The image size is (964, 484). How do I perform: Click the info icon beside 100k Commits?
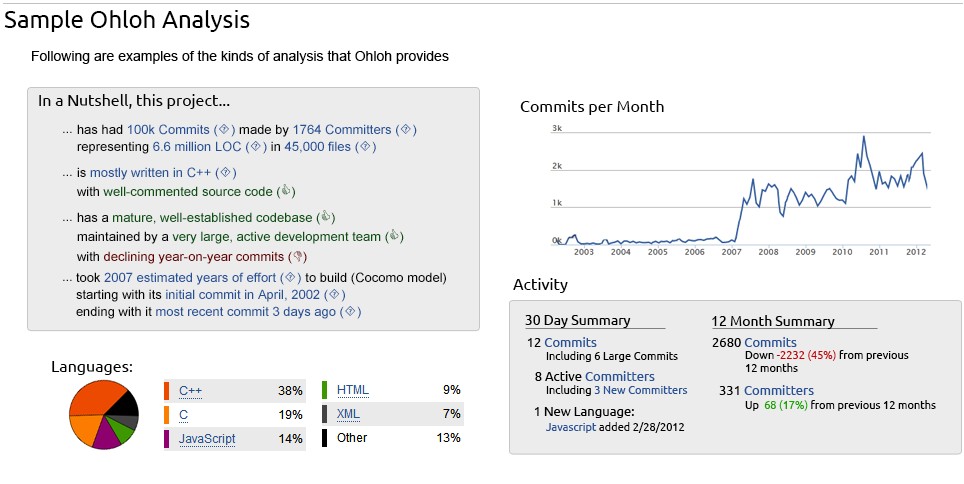pyautogui.click(x=225, y=130)
